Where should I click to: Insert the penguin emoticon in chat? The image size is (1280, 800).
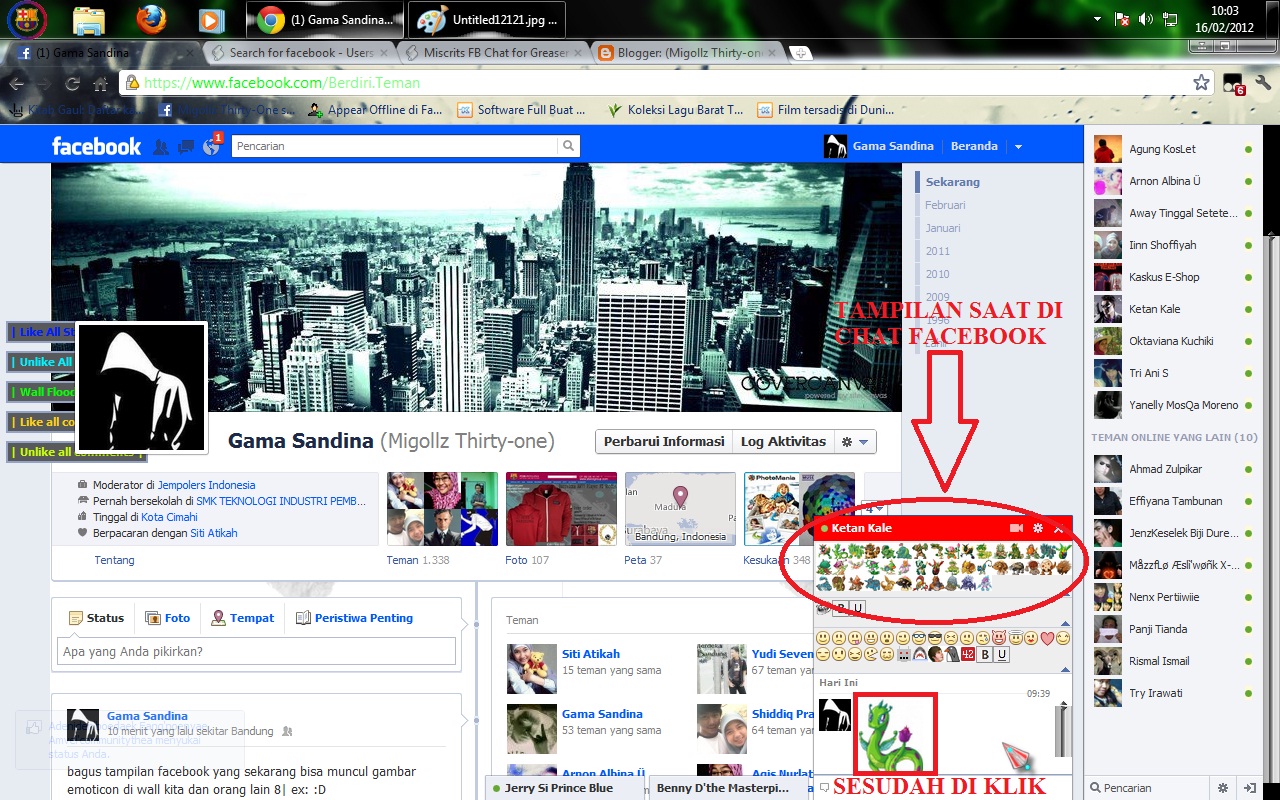(952, 654)
